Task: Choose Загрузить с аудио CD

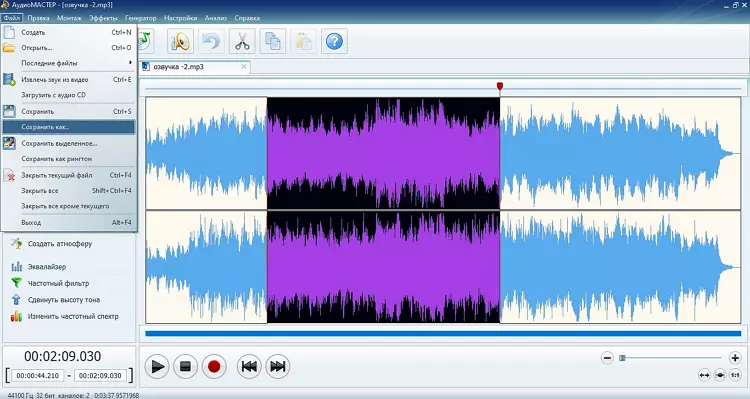Action: coord(69,95)
